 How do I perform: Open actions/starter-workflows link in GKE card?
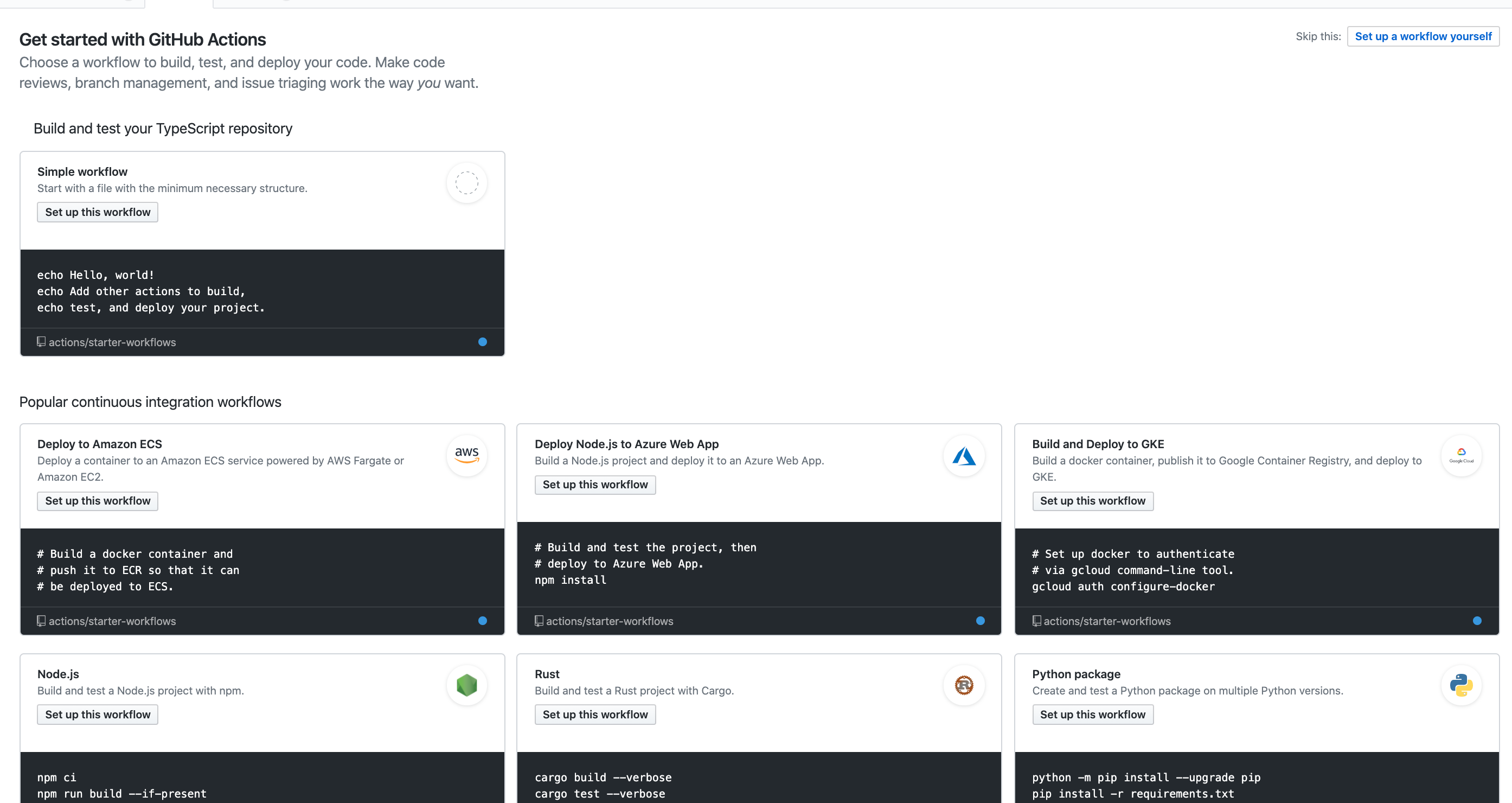1107,621
